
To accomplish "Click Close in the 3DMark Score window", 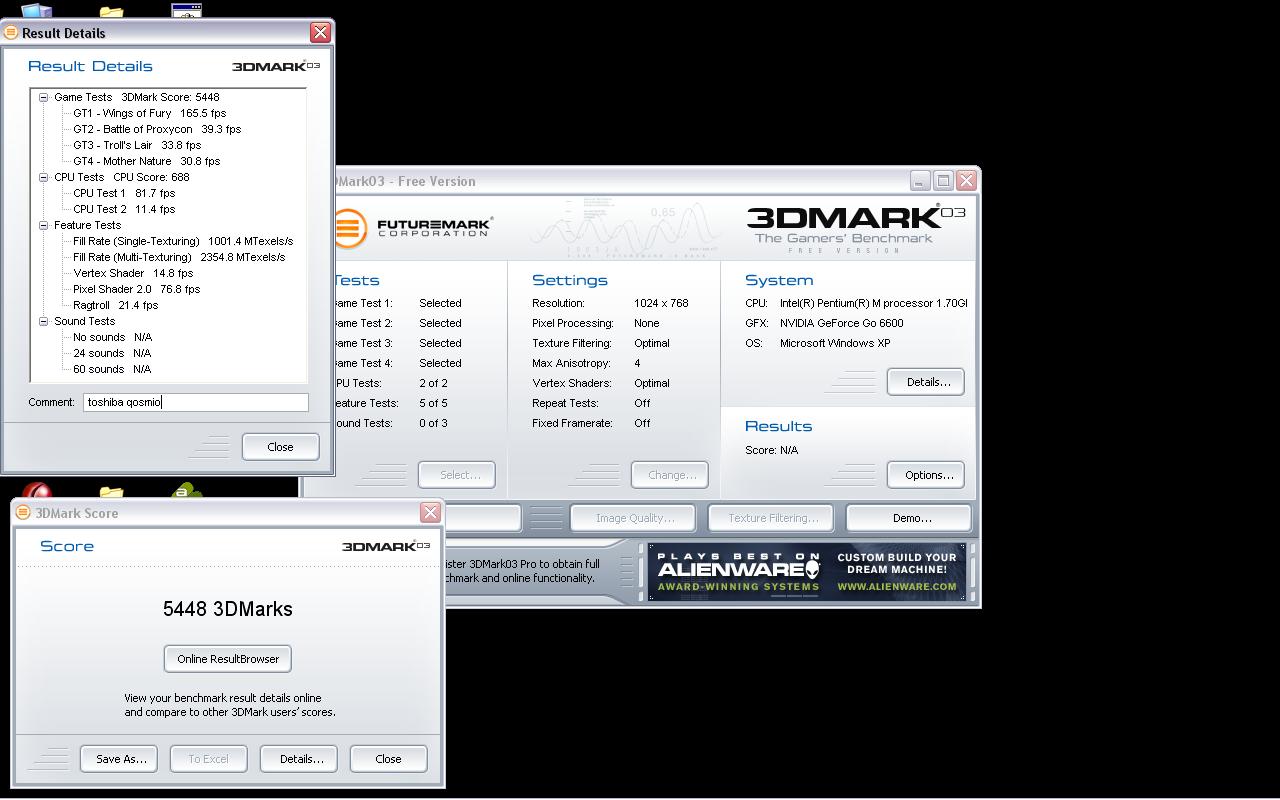I will 388,759.
